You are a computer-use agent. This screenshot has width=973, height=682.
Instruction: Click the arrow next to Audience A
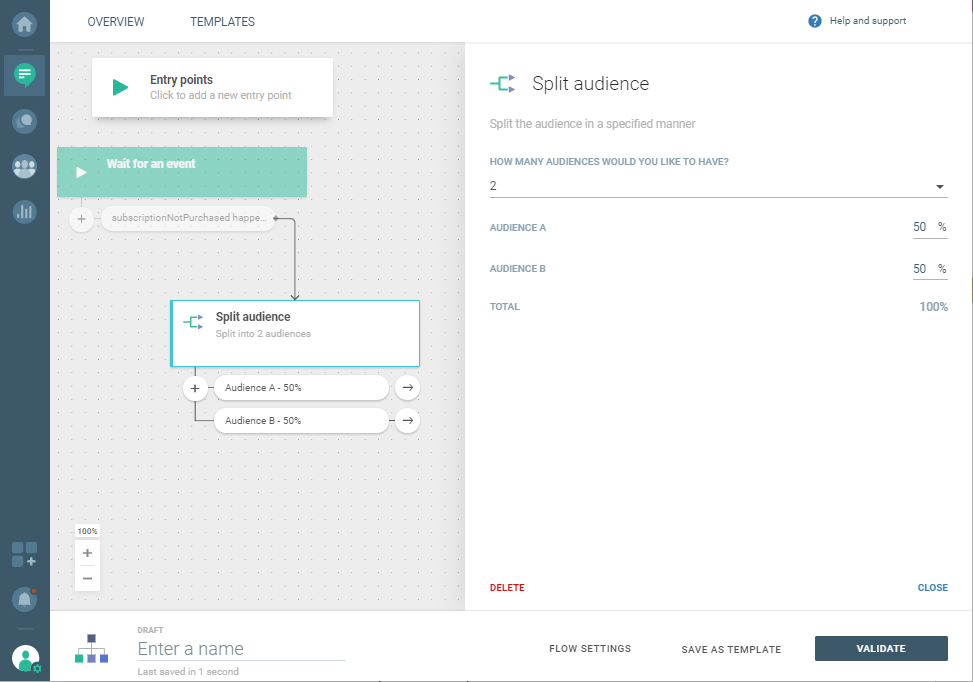click(x=406, y=388)
